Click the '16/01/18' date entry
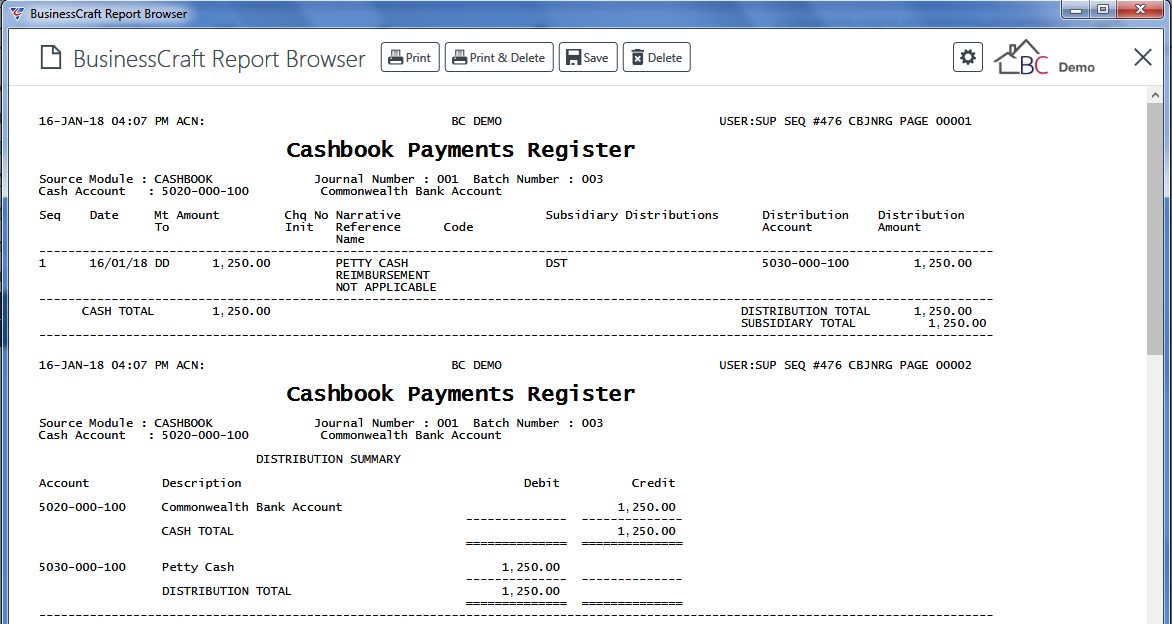This screenshot has width=1172, height=624. 118,263
